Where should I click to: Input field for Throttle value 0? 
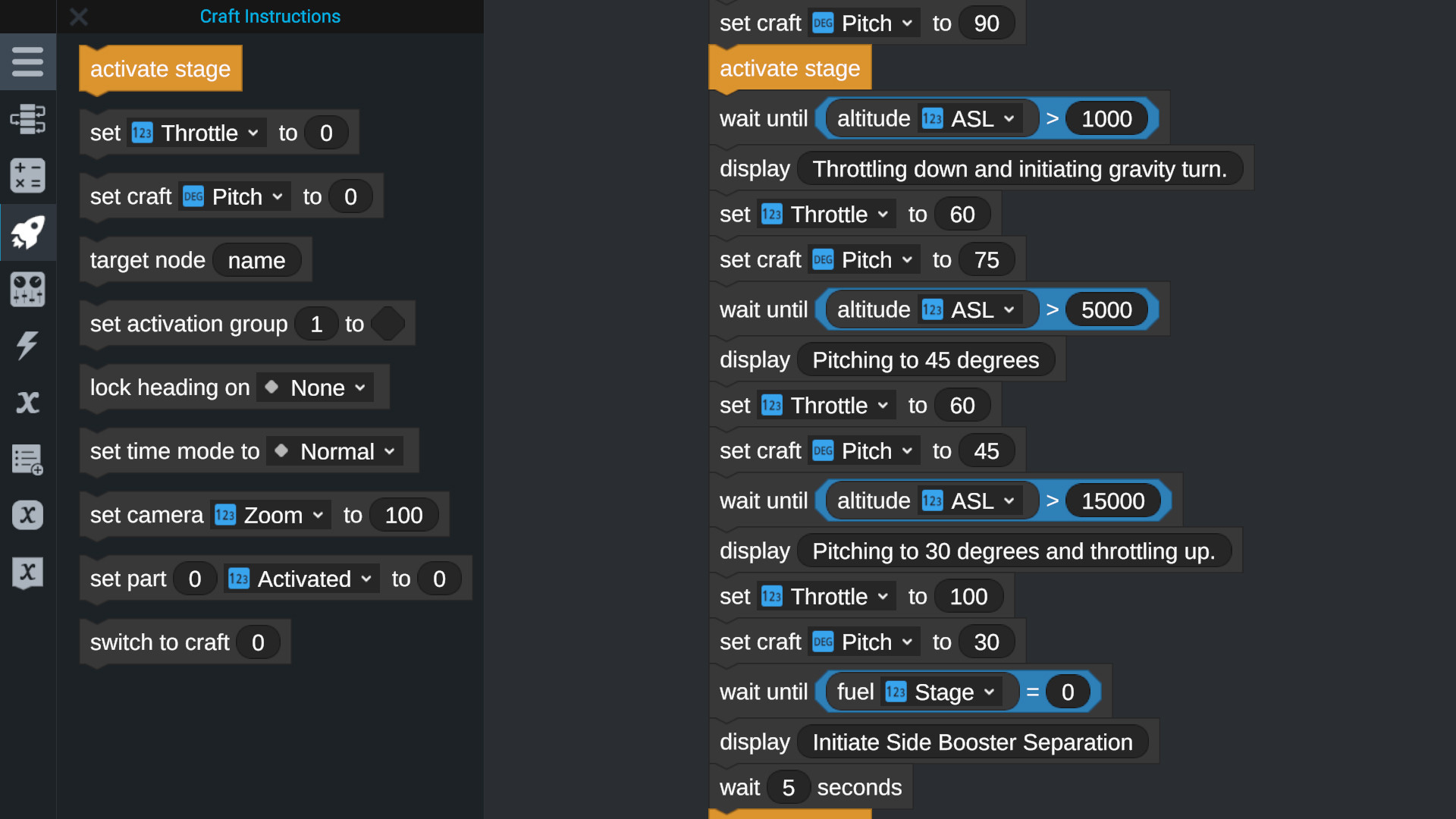tap(325, 132)
